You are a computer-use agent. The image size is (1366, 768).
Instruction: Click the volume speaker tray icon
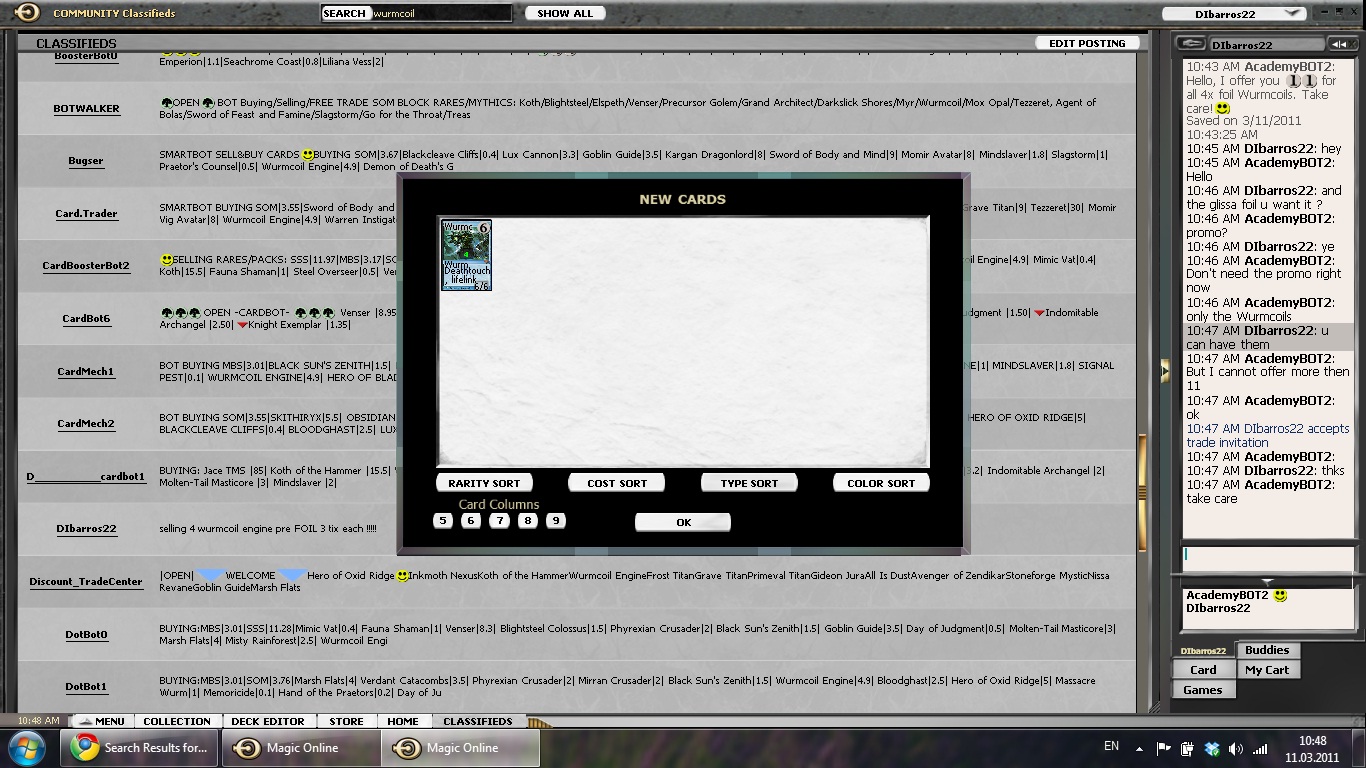[1236, 748]
